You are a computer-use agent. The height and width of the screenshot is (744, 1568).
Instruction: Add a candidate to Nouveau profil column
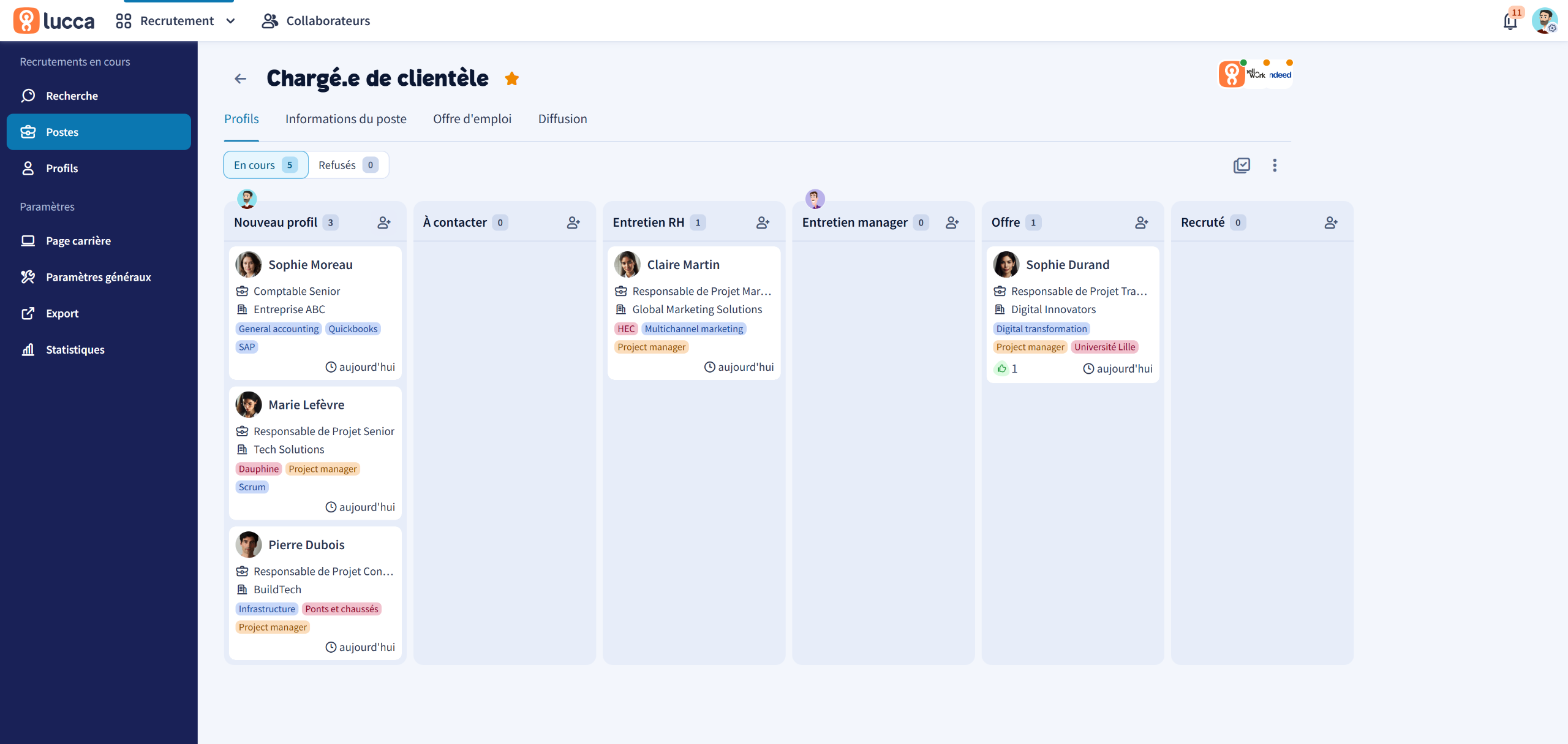384,222
